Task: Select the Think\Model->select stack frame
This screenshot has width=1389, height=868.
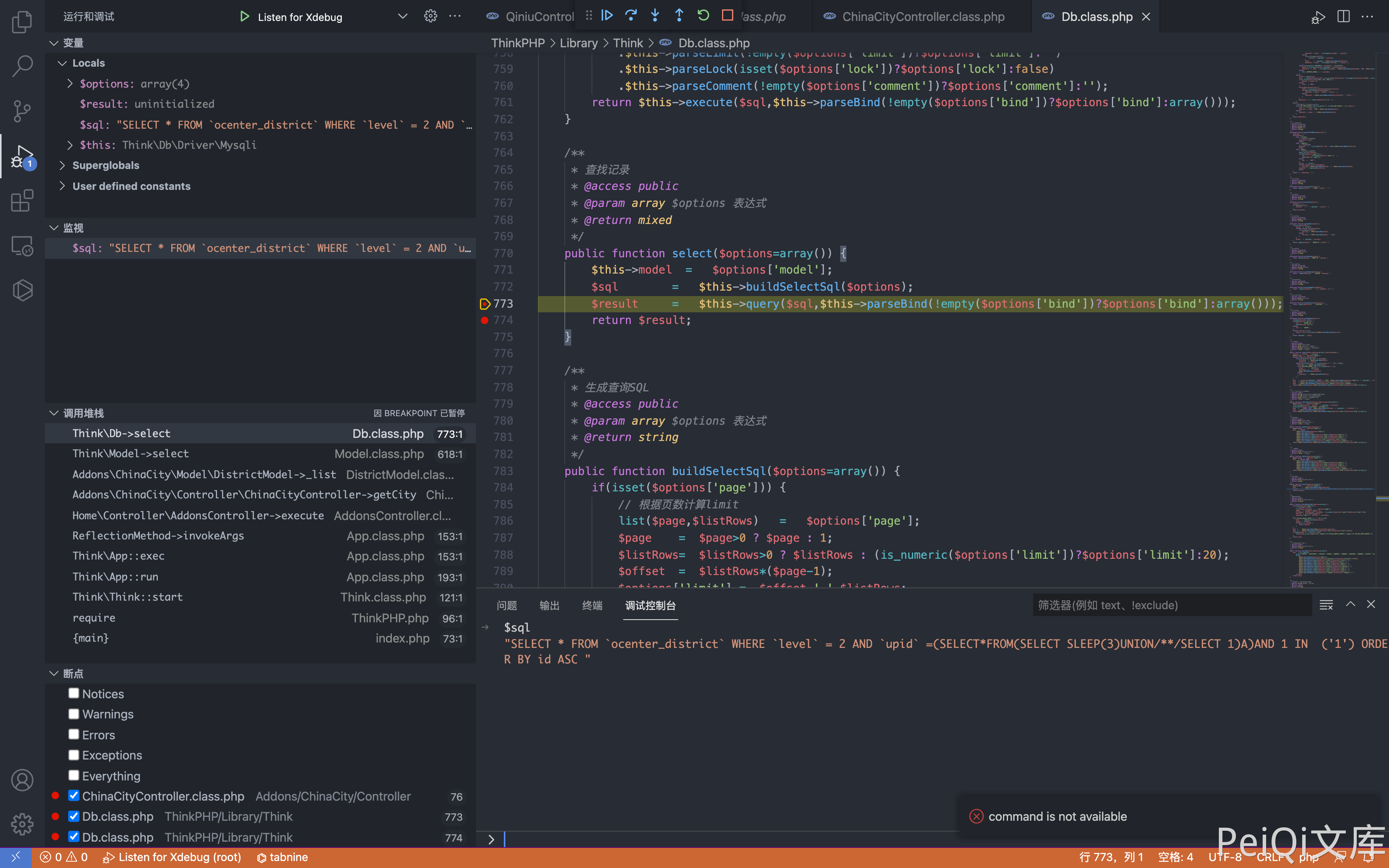Action: click(131, 453)
